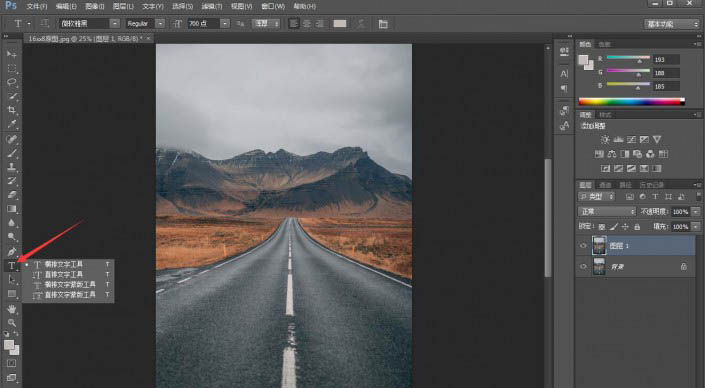Toggle pixel layer filter in Layers panel
Image resolution: width=705 pixels, height=388 pixels.
pos(630,196)
